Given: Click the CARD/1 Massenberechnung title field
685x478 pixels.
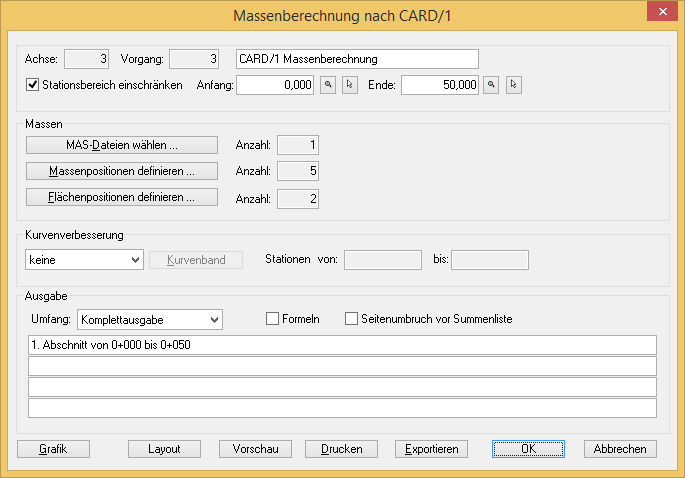Looking at the screenshot, I should (357, 59).
